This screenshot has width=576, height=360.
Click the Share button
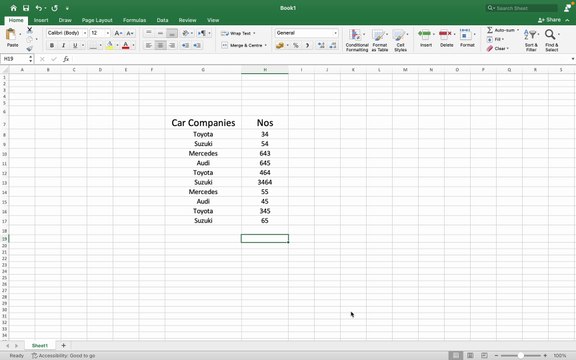click(x=550, y=20)
